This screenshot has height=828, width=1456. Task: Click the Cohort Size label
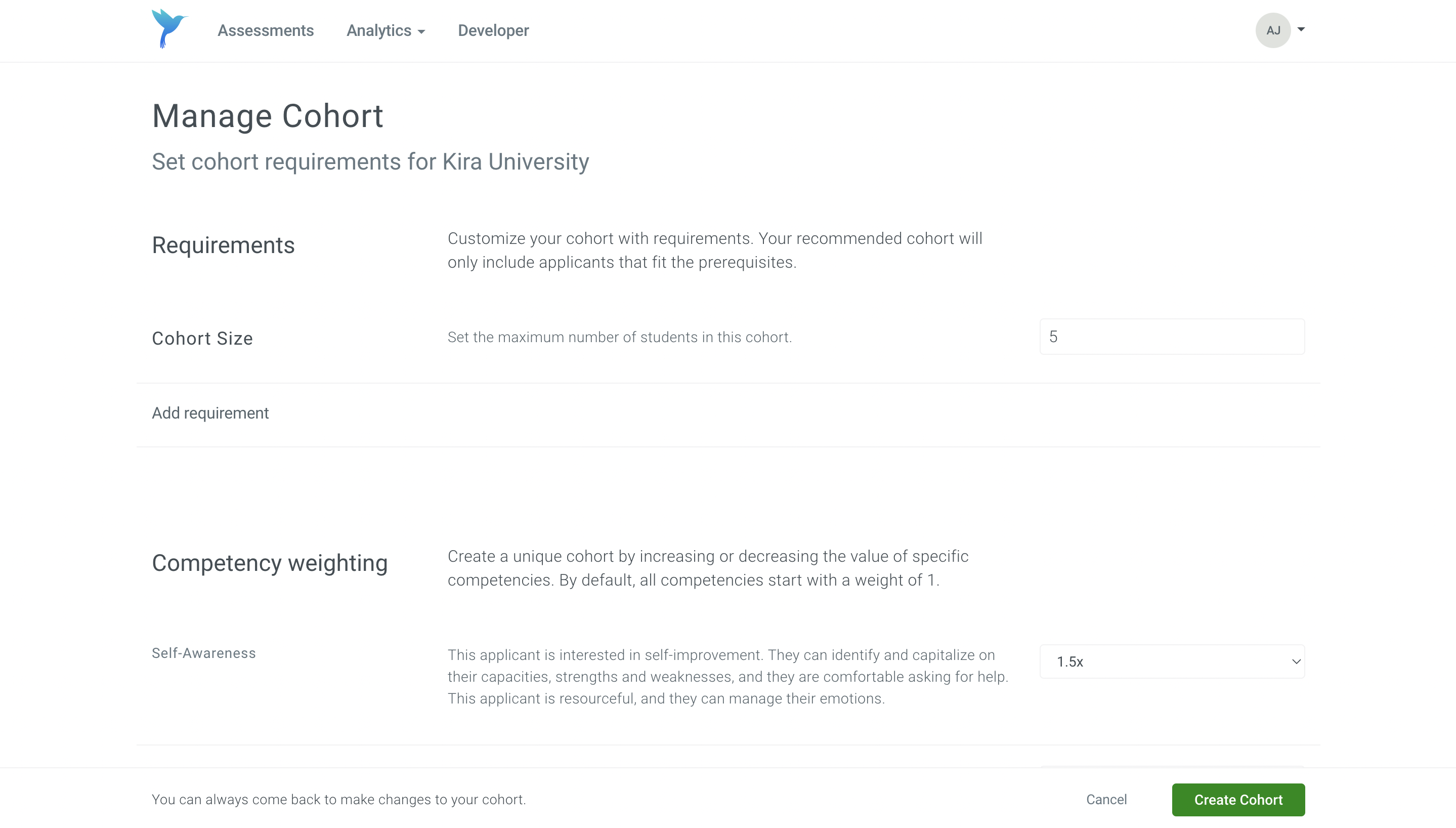click(x=202, y=339)
